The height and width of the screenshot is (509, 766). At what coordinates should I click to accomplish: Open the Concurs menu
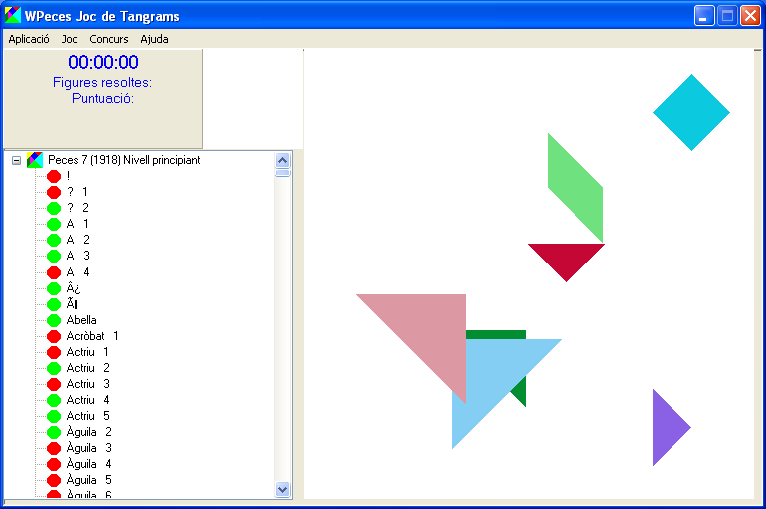[108, 39]
